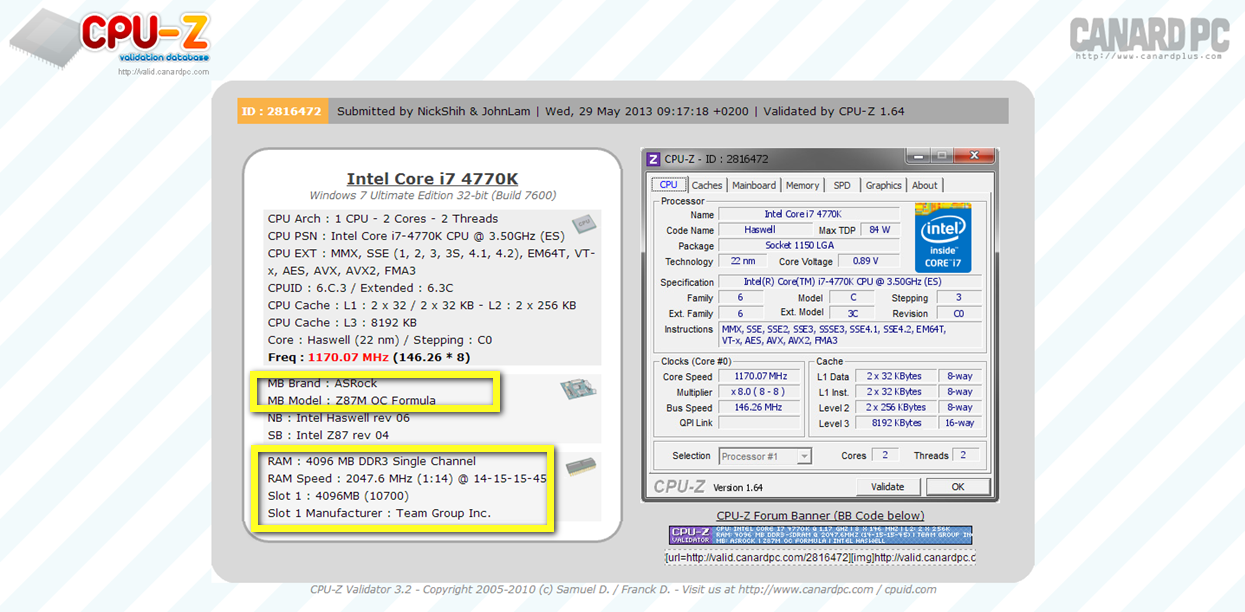This screenshot has height=612, width=1245.
Task: Open the Processor #1 selection dropdown
Action: point(764,456)
